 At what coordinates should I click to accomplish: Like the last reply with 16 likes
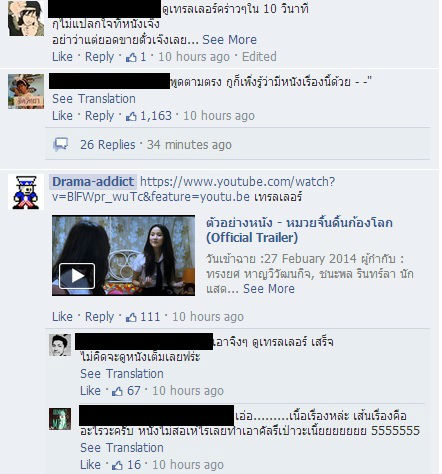point(90,465)
